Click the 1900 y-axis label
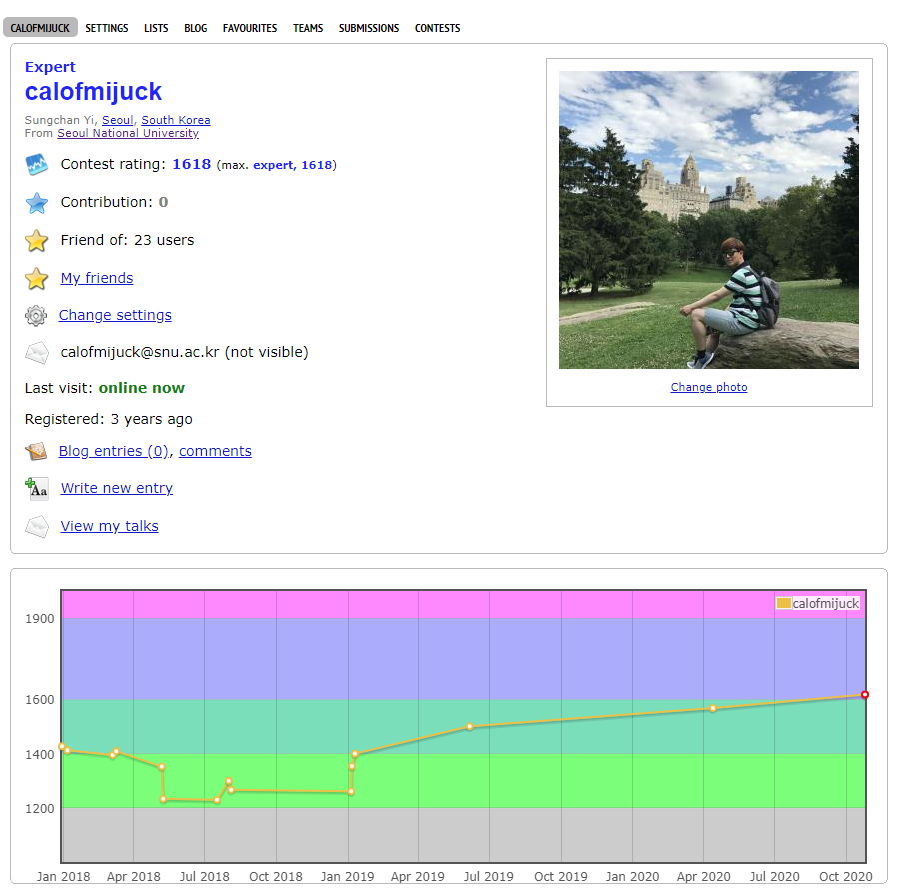This screenshot has width=897, height=896. 39,619
